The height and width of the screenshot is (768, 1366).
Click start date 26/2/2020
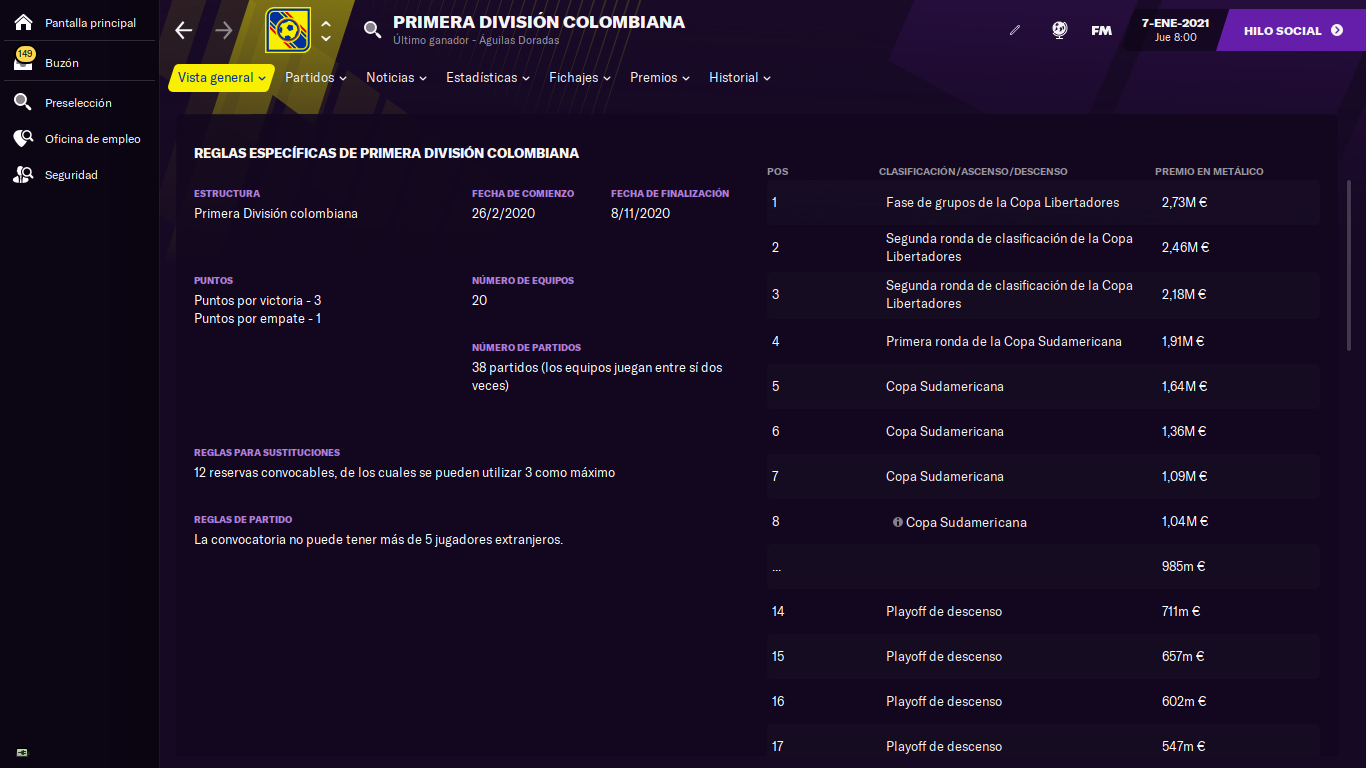(x=503, y=213)
